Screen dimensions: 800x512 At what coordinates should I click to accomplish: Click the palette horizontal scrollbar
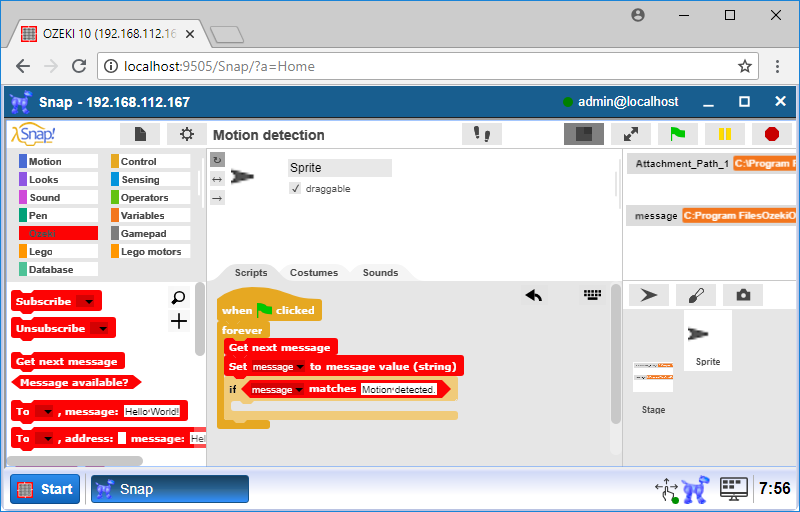tap(75, 461)
